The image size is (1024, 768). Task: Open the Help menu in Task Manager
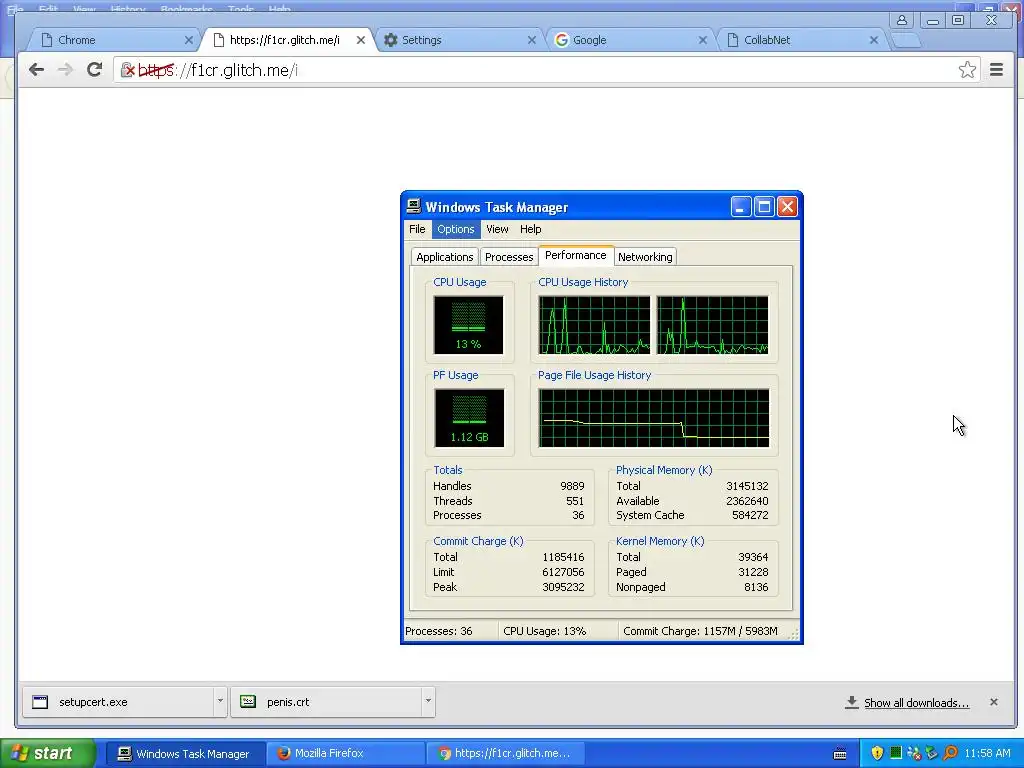click(530, 229)
